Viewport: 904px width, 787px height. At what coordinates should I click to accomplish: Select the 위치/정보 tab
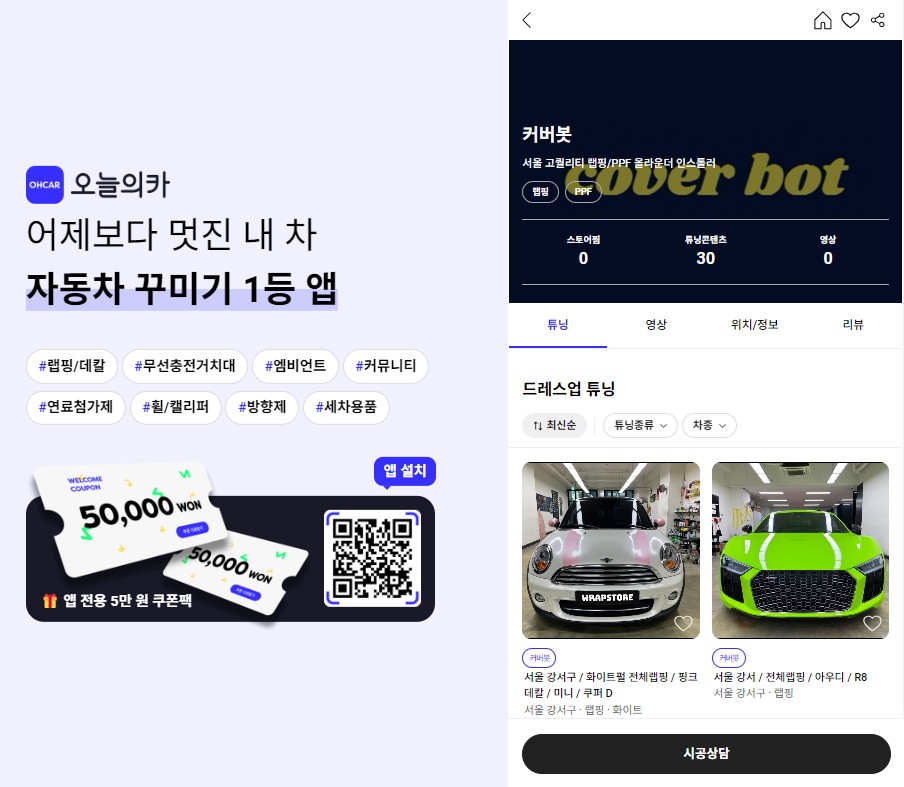coord(755,324)
